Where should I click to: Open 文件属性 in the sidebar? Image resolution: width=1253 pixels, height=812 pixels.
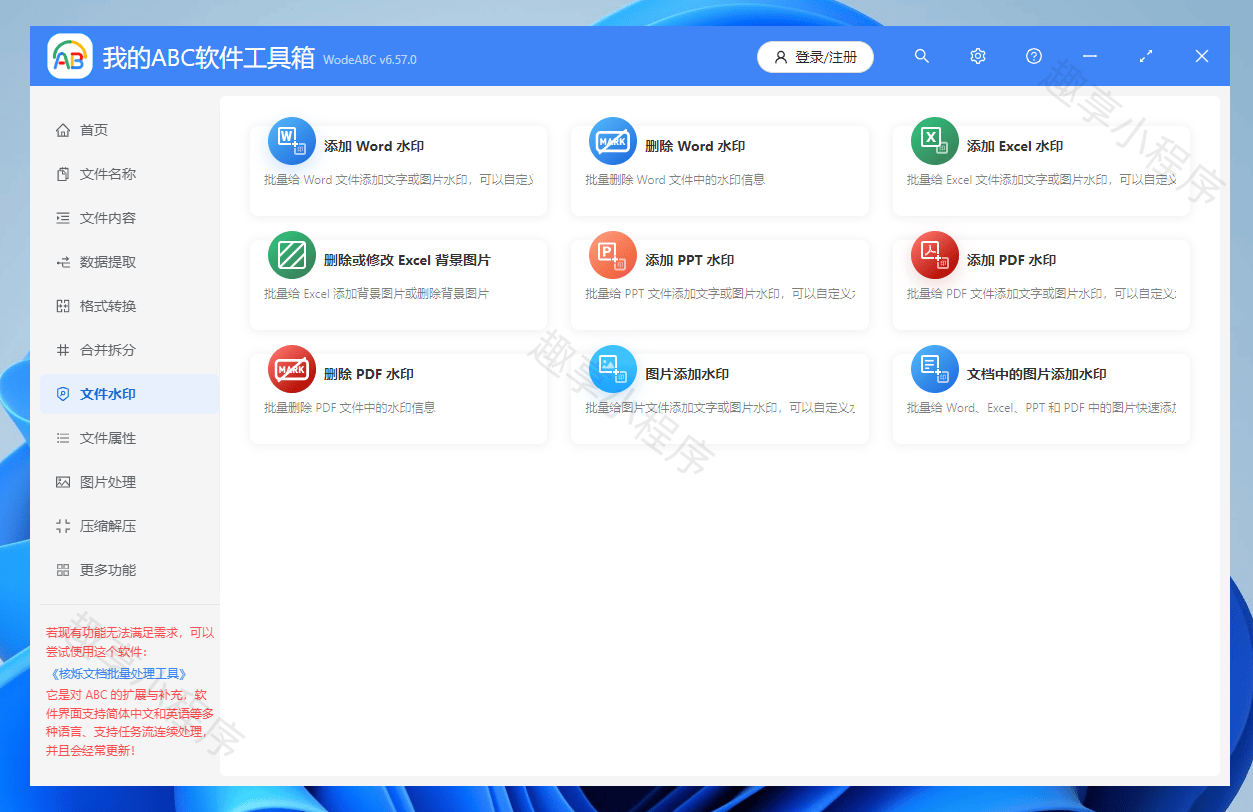click(x=129, y=438)
